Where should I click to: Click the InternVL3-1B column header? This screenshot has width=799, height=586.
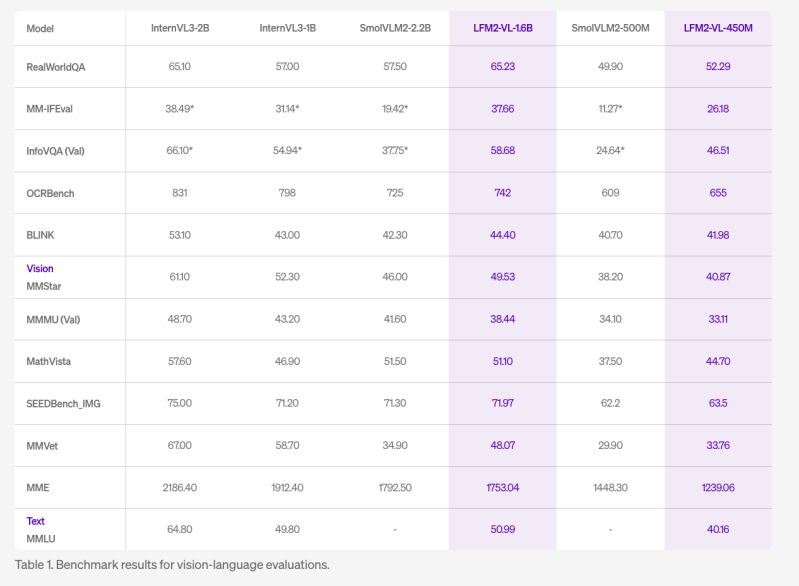(287, 28)
